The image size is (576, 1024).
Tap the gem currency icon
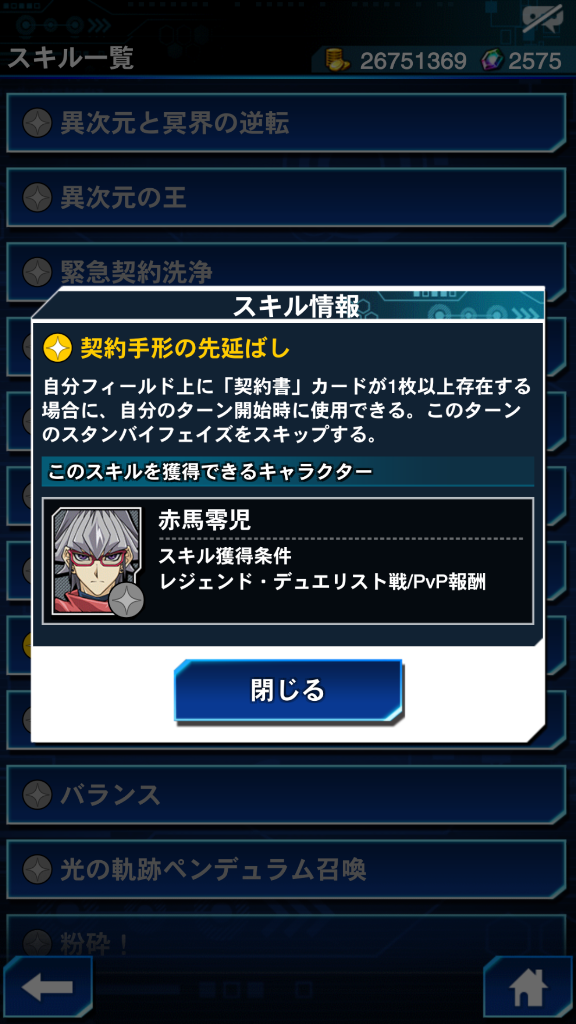click(x=492, y=61)
